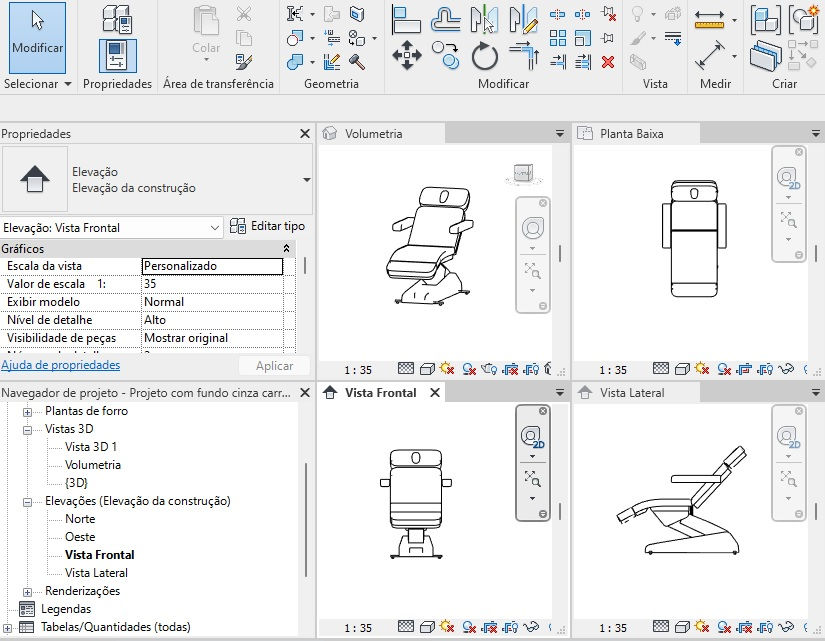Screen dimensions: 825x641
Task: Close the Vista Frontal view tab
Action: [x=435, y=393]
